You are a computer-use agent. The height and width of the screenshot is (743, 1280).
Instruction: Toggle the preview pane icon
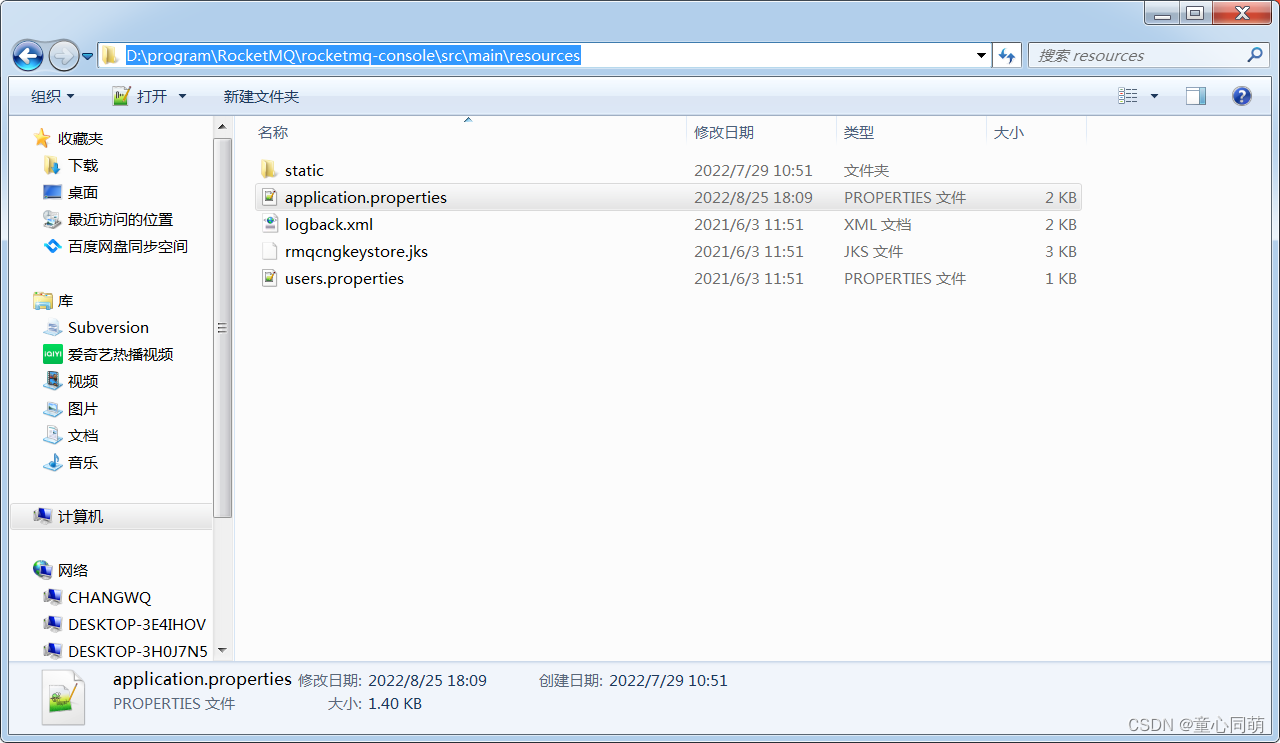[x=1195, y=95]
